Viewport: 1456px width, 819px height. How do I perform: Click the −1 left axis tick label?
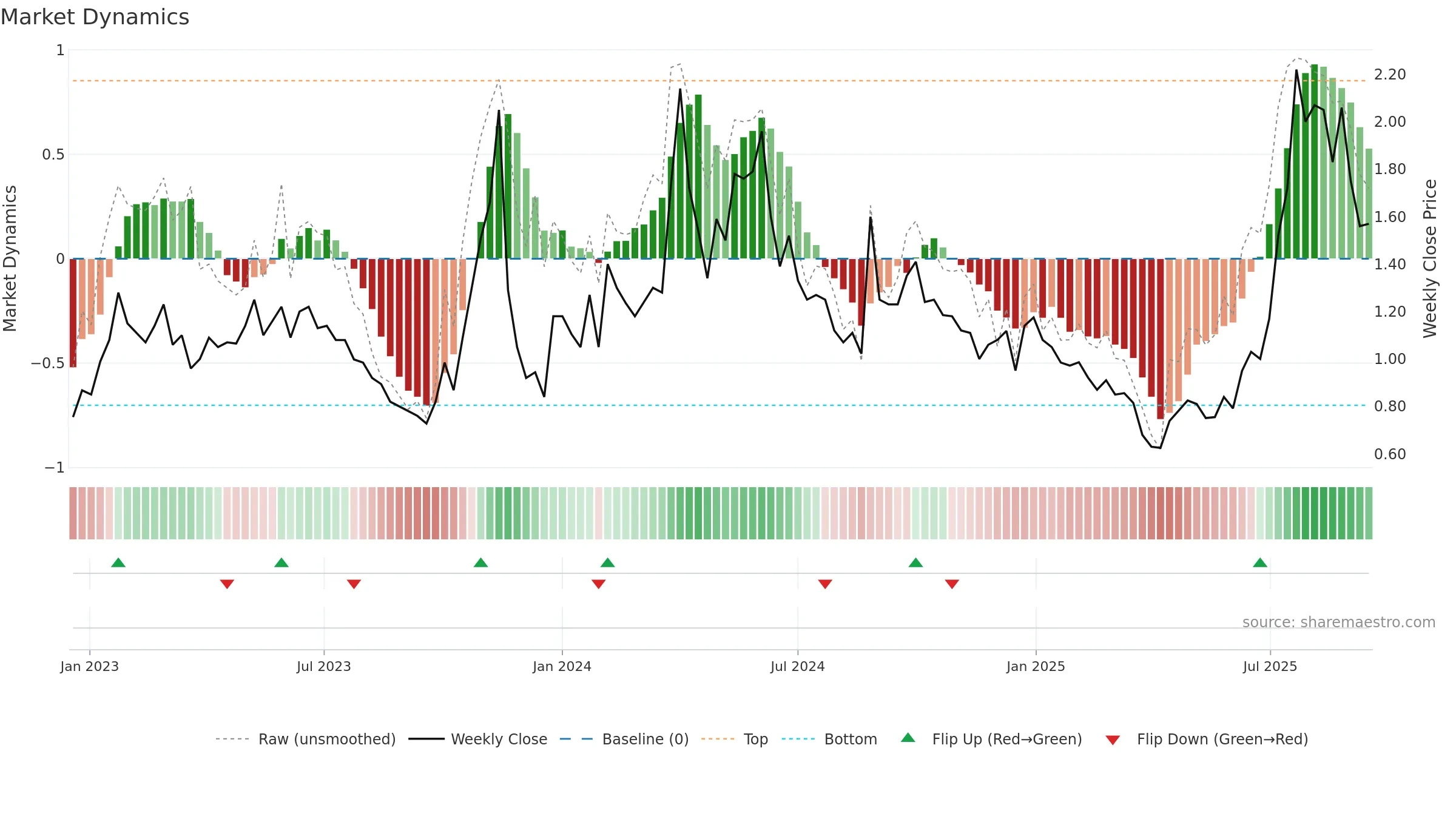pos(54,468)
